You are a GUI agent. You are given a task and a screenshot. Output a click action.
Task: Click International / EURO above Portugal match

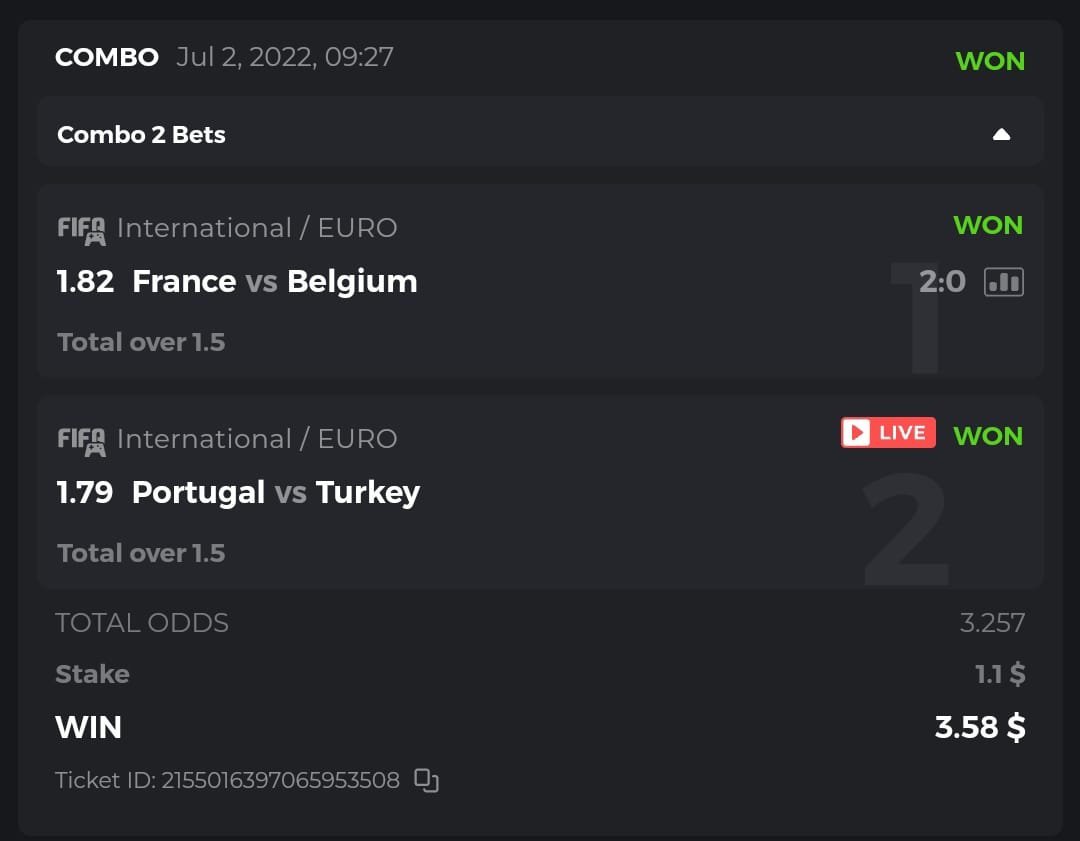[257, 439]
